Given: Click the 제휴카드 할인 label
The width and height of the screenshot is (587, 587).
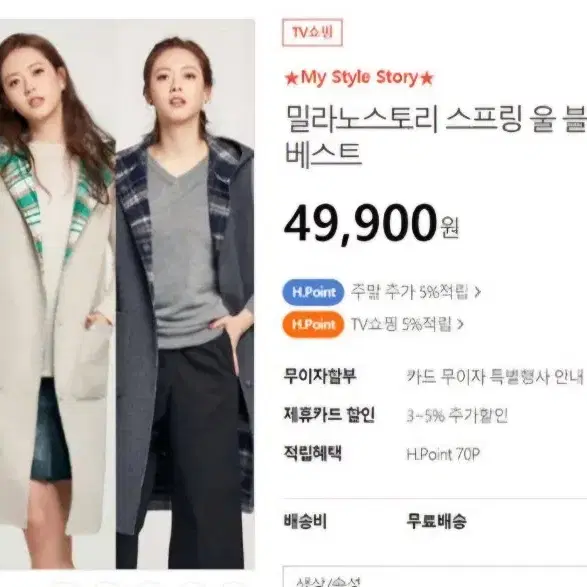Looking at the screenshot, I should [329, 414].
